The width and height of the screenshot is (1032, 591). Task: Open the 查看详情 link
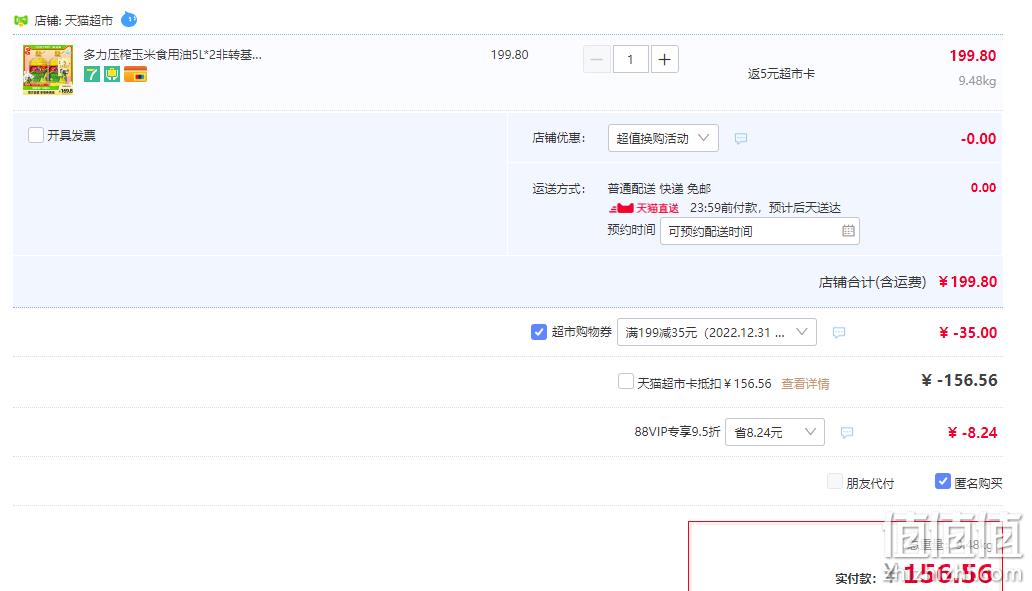805,384
